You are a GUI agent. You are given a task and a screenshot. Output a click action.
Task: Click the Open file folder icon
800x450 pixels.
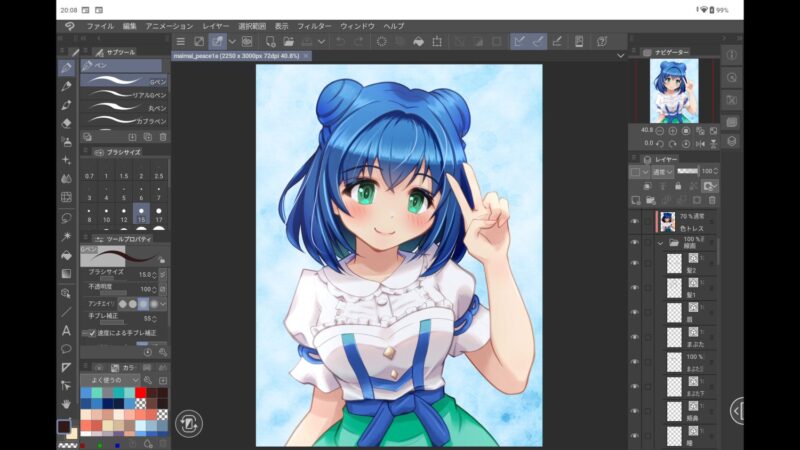coord(288,41)
